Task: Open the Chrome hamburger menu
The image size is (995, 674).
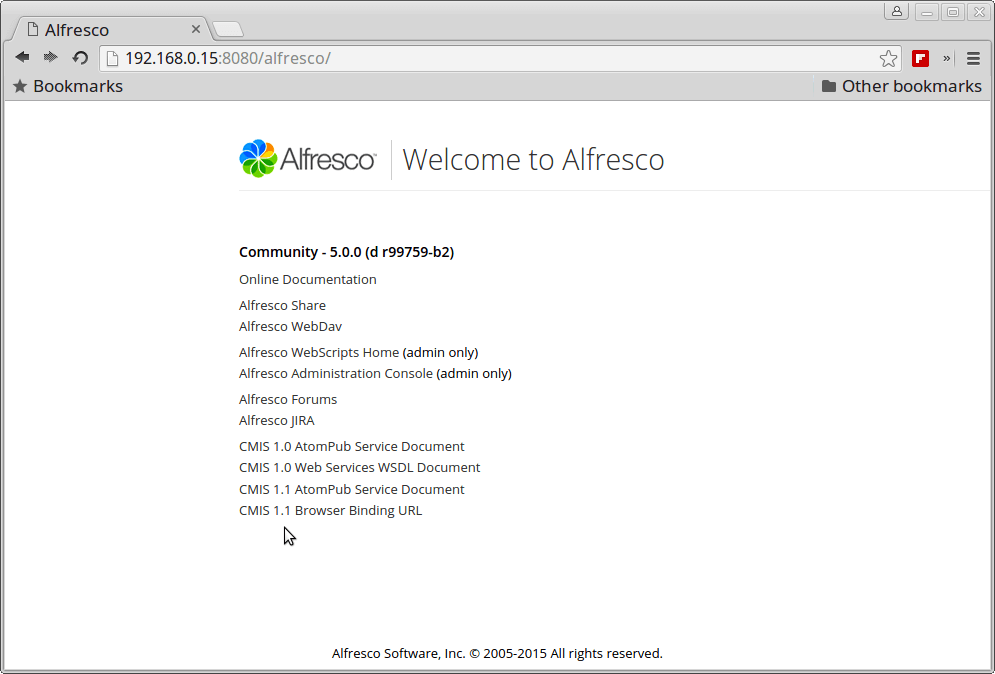Action: (x=973, y=58)
